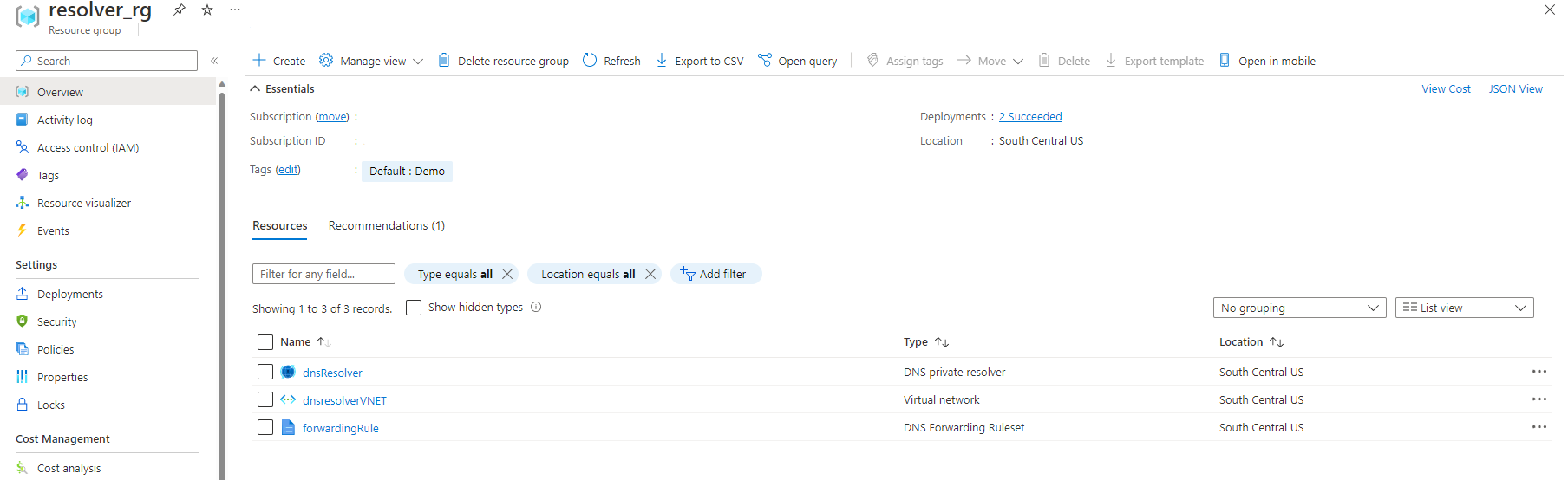Favorite resolver_rg with the star icon
The height and width of the screenshot is (480, 1568).
point(207,10)
